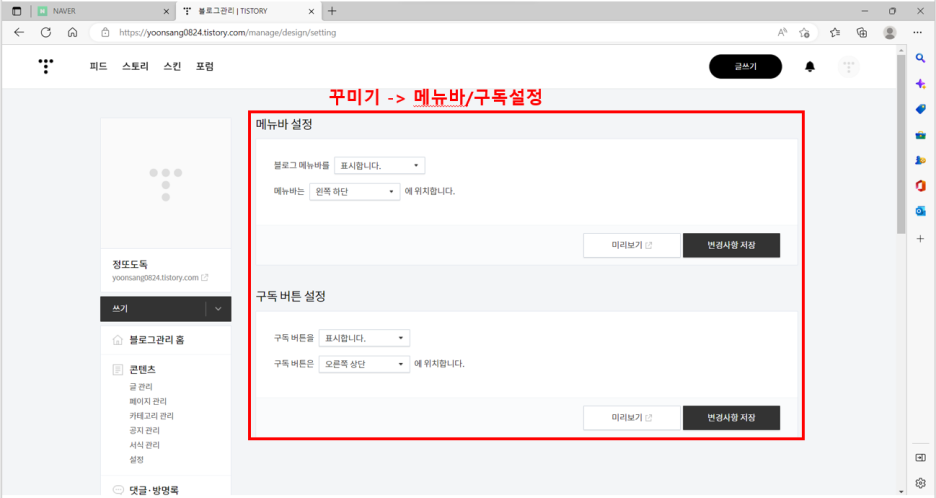Click 미리보기 in 메뉴바 설정
Image resolution: width=936 pixels, height=498 pixels.
pos(632,245)
